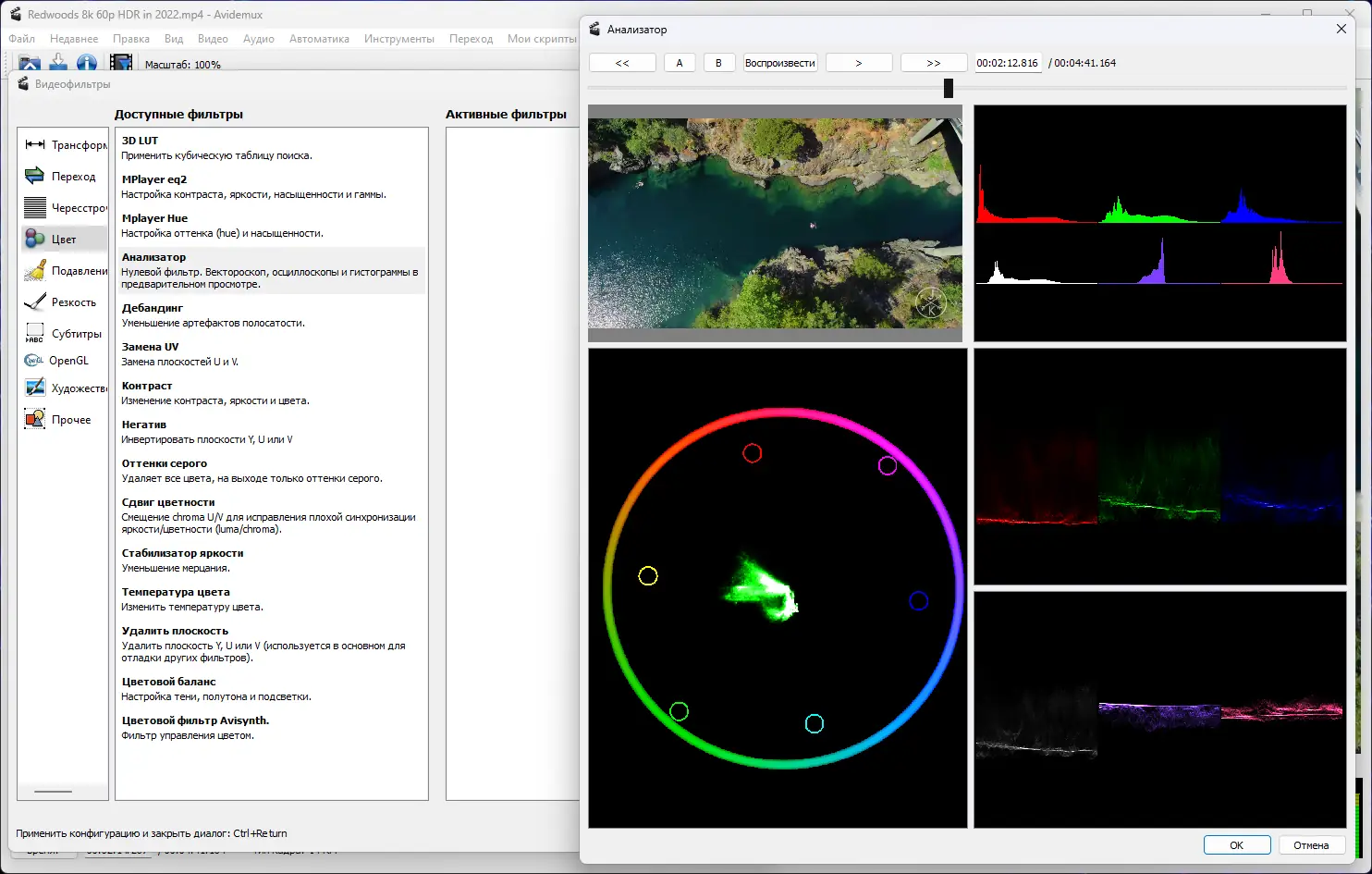
Task: Open the Художественные filters category icon
Action: point(35,388)
